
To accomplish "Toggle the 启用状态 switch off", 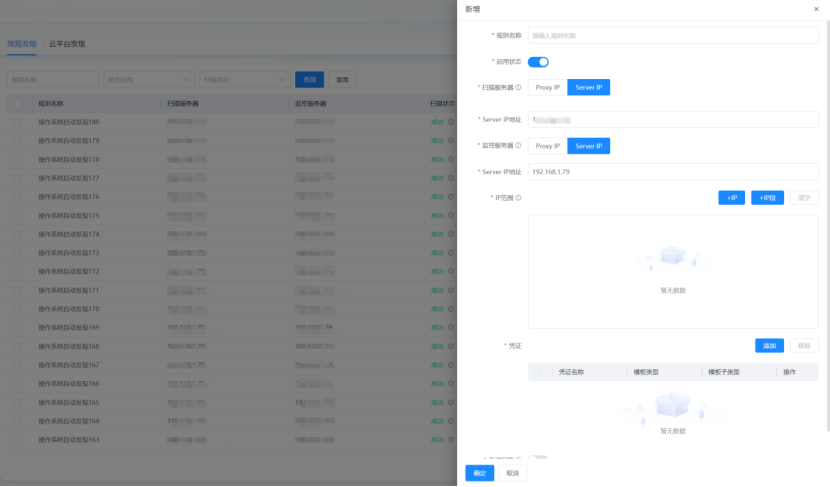I will click(538, 62).
